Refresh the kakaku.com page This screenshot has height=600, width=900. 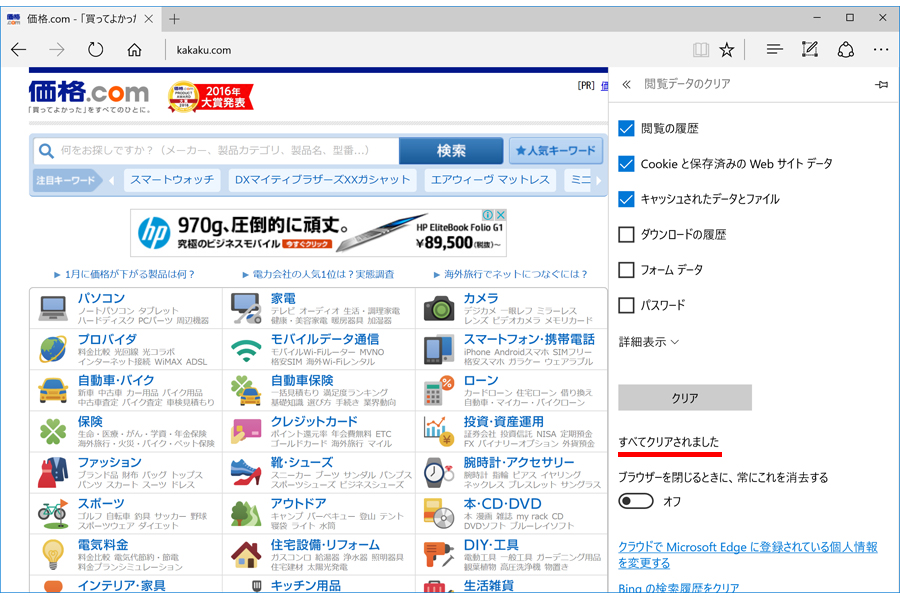tap(95, 50)
